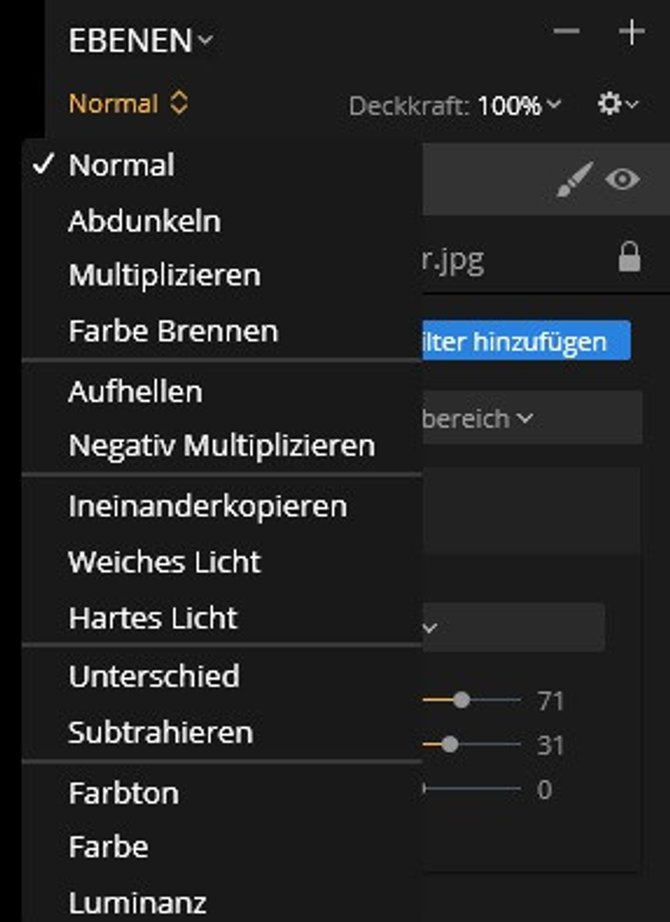Click the slider handle showing value 31
Image resolution: width=670 pixels, height=922 pixels.
tap(450, 744)
